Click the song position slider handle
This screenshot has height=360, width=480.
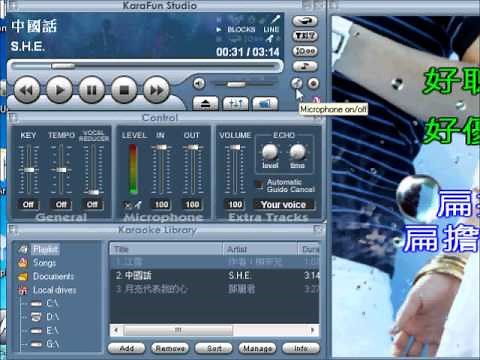click(63, 66)
